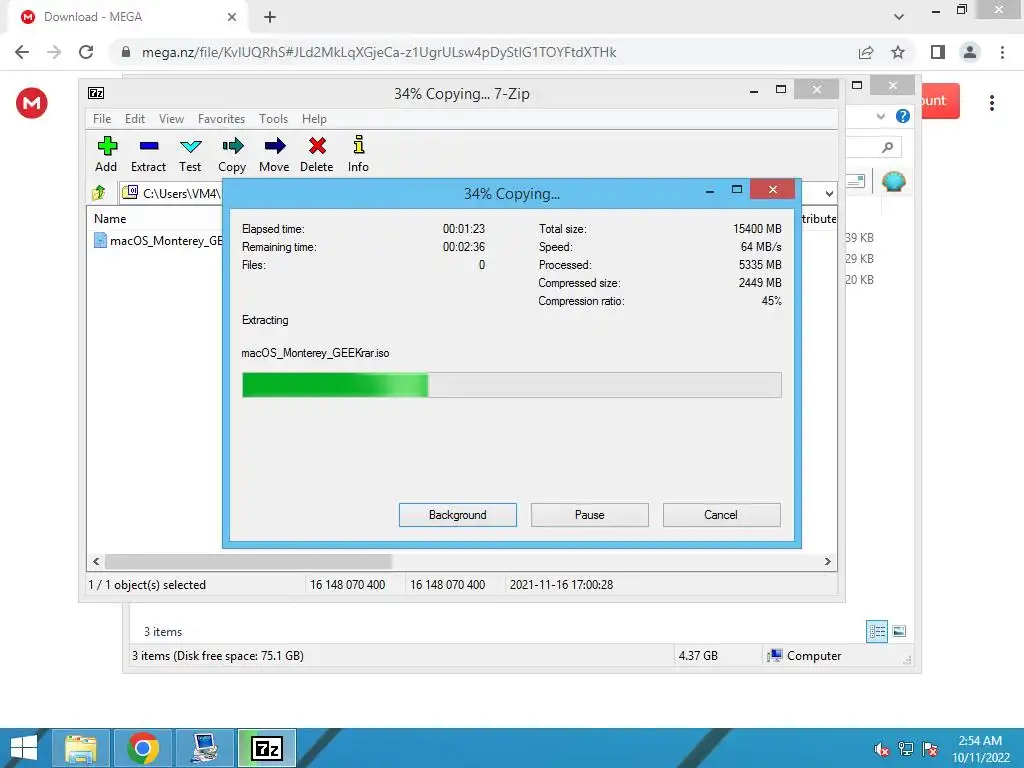Close the Download - MEGA tab
Image resolution: width=1024 pixels, height=768 pixels.
click(x=232, y=17)
